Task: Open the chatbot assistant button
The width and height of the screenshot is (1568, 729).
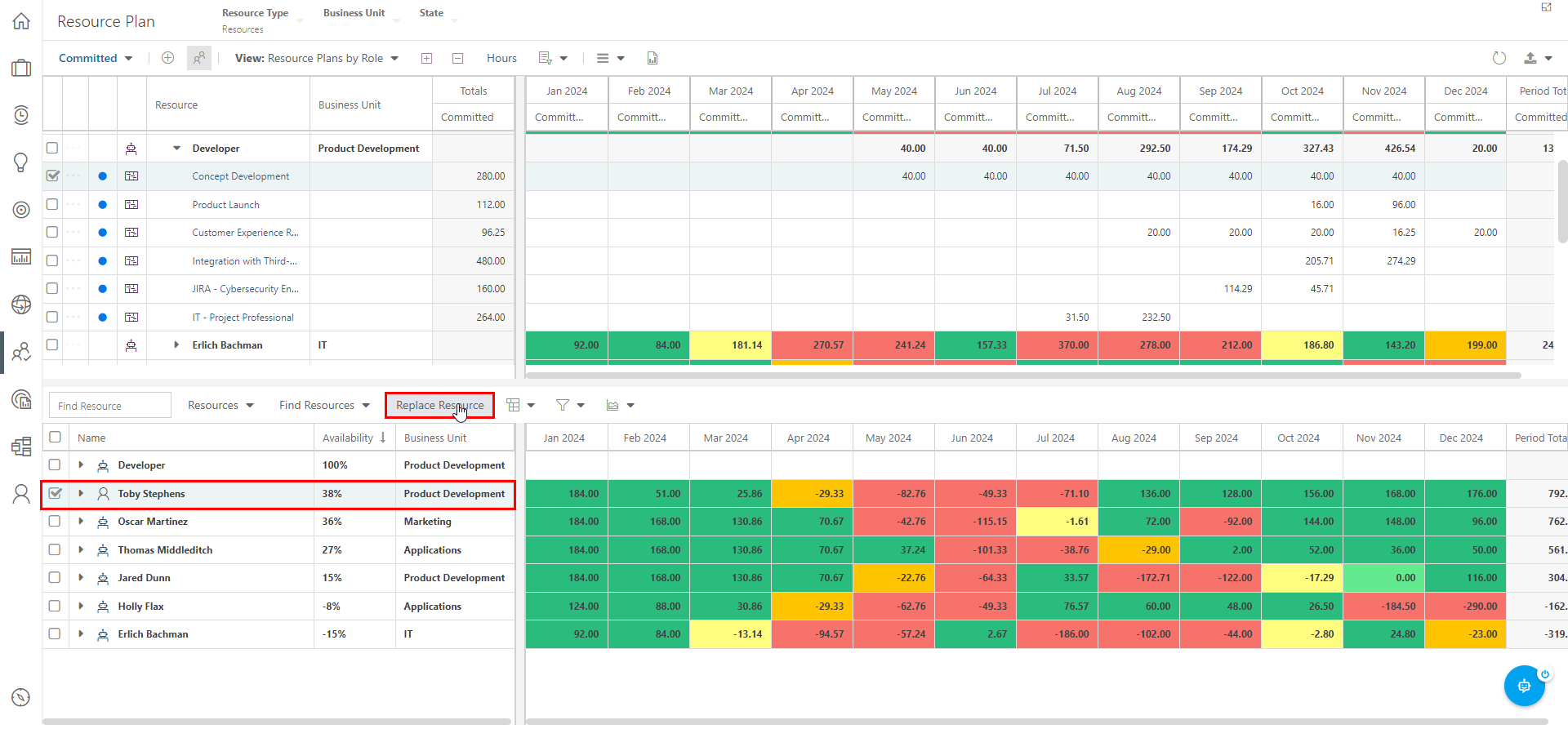Action: tap(1524, 686)
